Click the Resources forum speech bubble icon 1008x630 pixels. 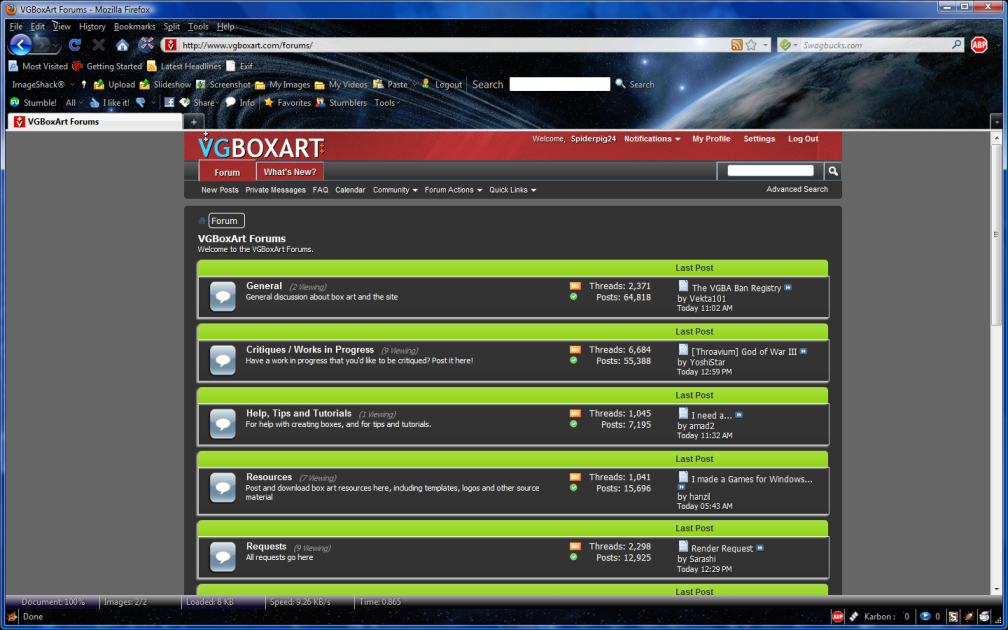point(222,488)
